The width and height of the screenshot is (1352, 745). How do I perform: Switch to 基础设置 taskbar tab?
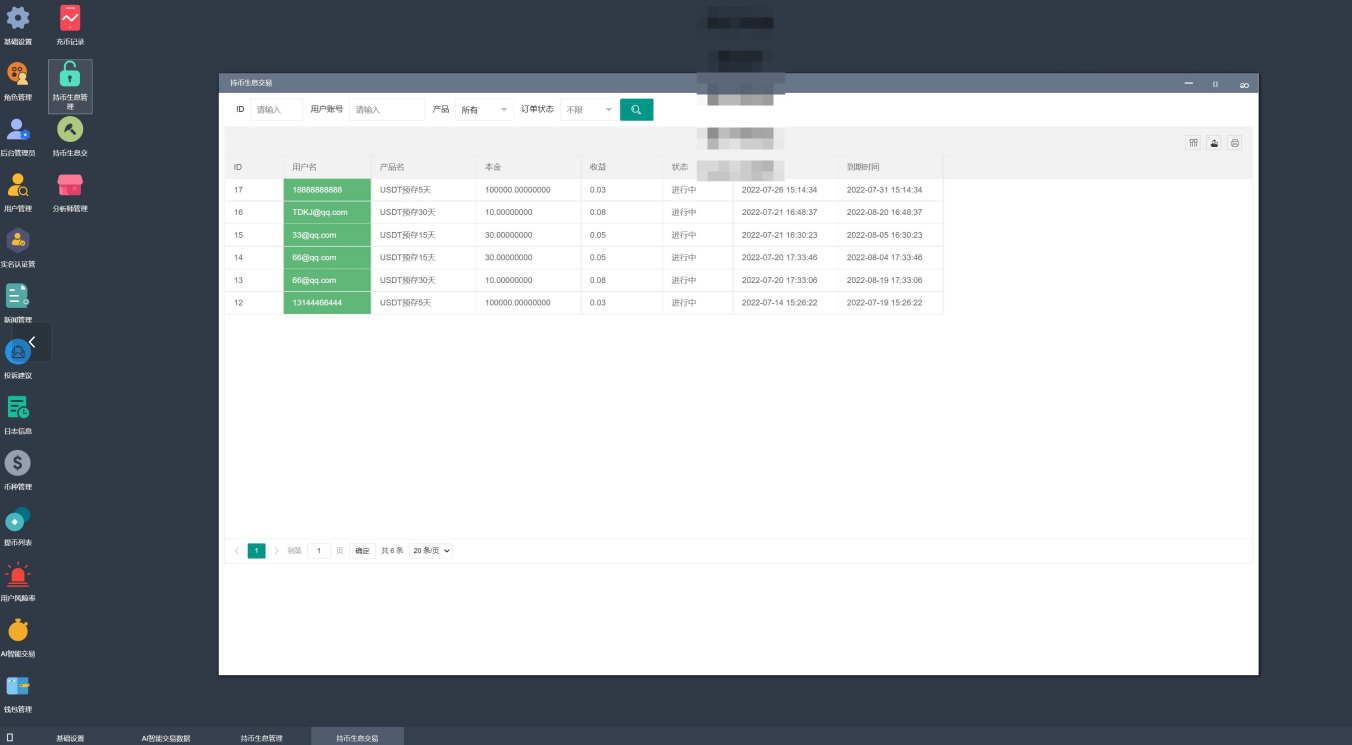(70, 738)
